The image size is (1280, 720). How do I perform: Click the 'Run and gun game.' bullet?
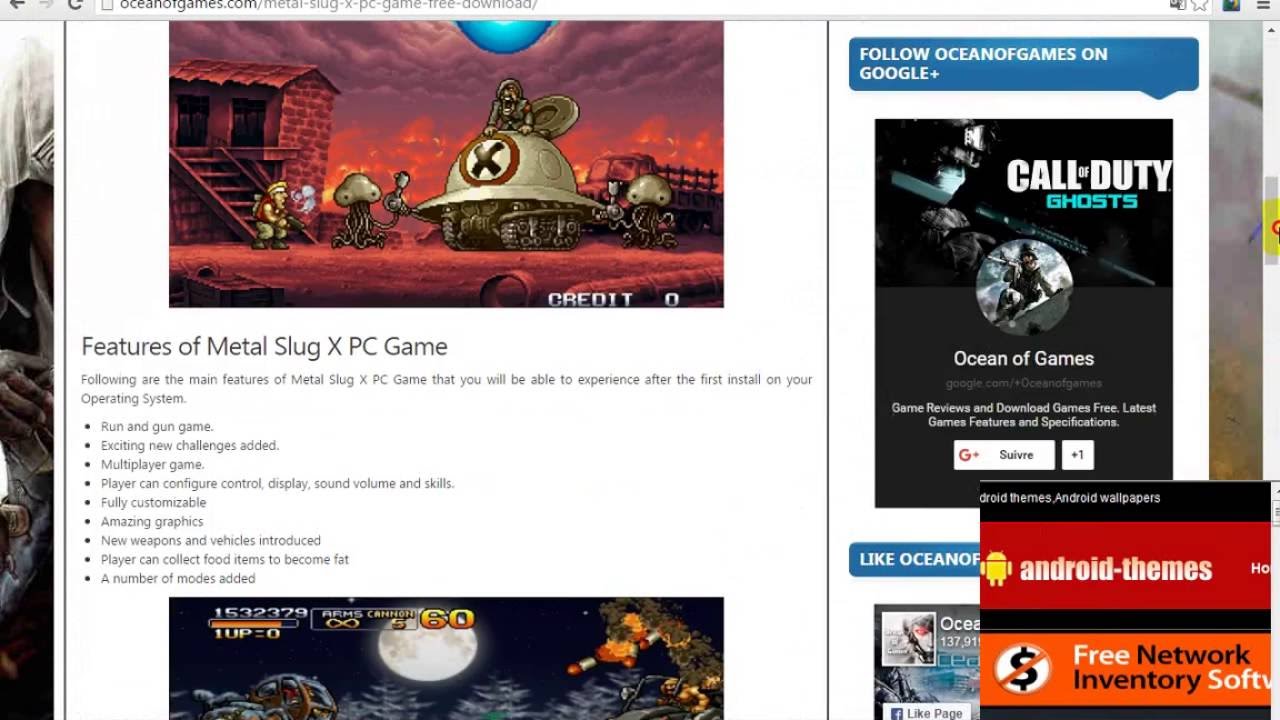[x=157, y=427]
